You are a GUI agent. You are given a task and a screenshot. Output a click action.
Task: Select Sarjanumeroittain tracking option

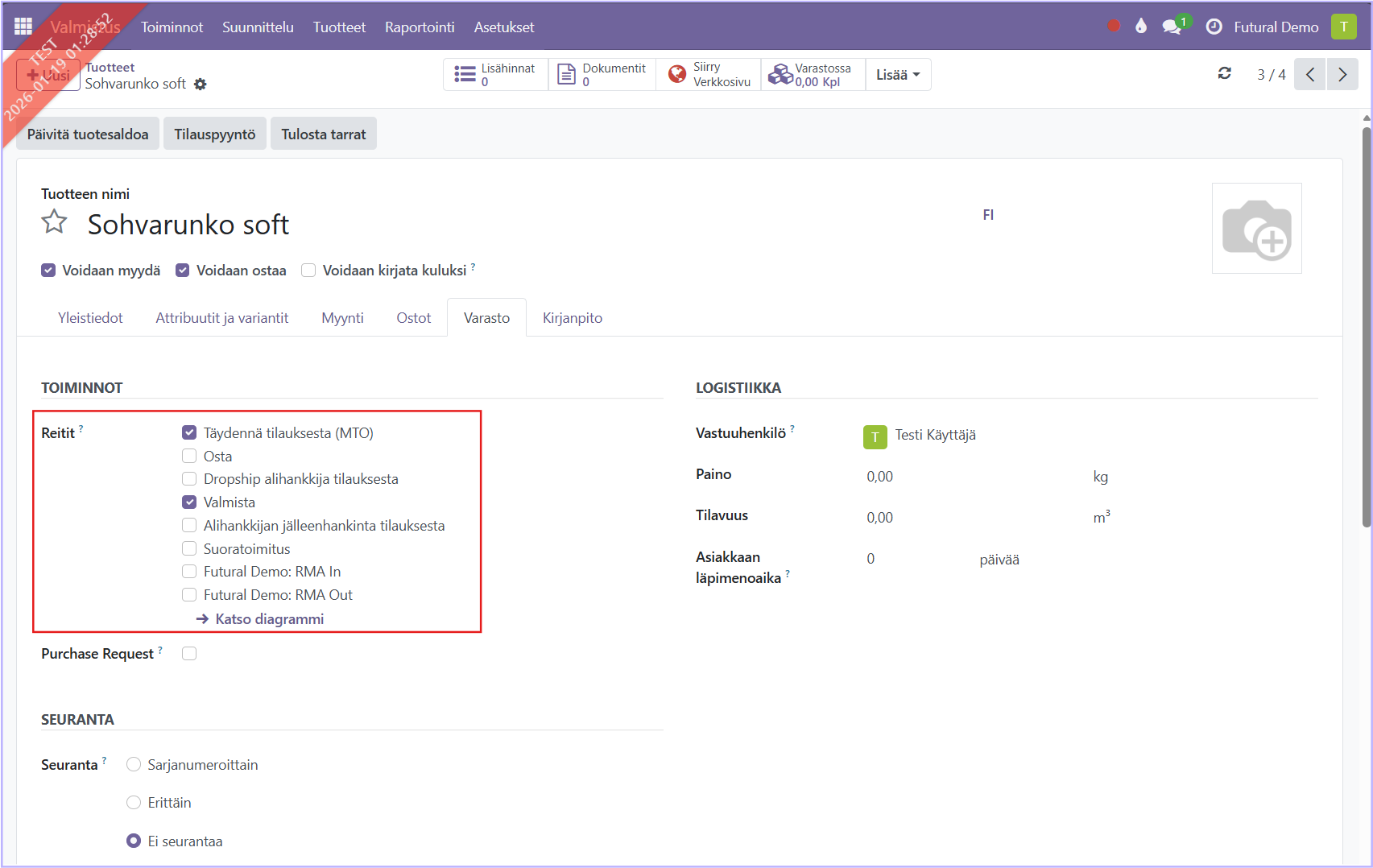coord(134,765)
